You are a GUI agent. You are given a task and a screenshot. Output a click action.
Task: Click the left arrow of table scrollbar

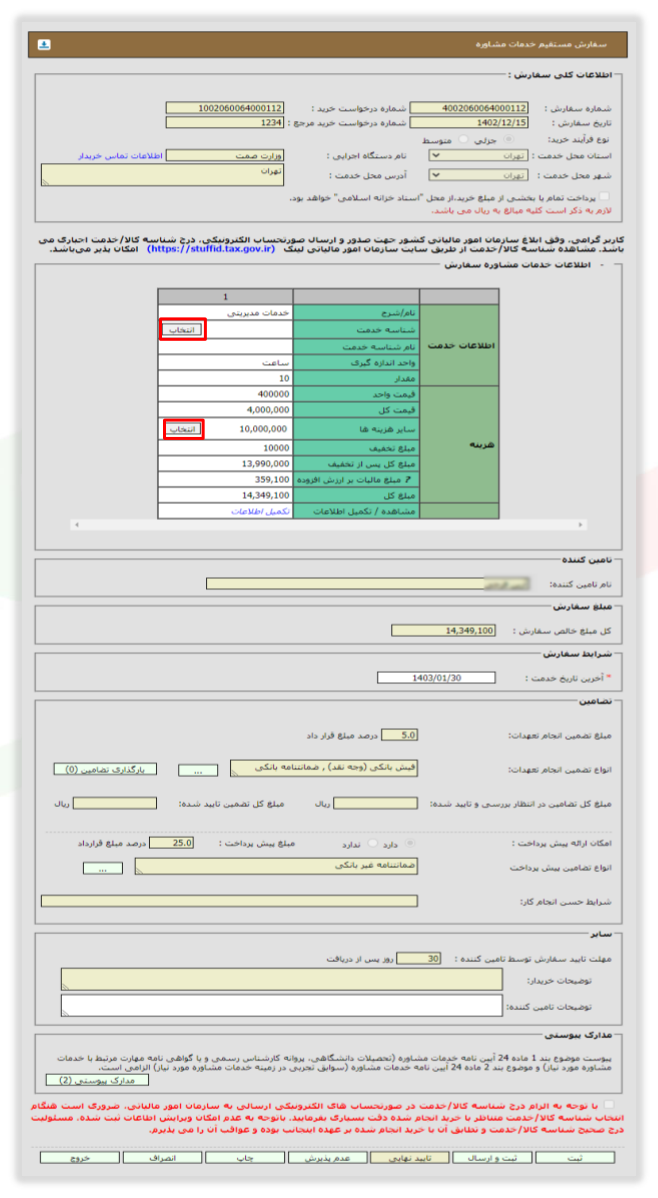coord(75,525)
